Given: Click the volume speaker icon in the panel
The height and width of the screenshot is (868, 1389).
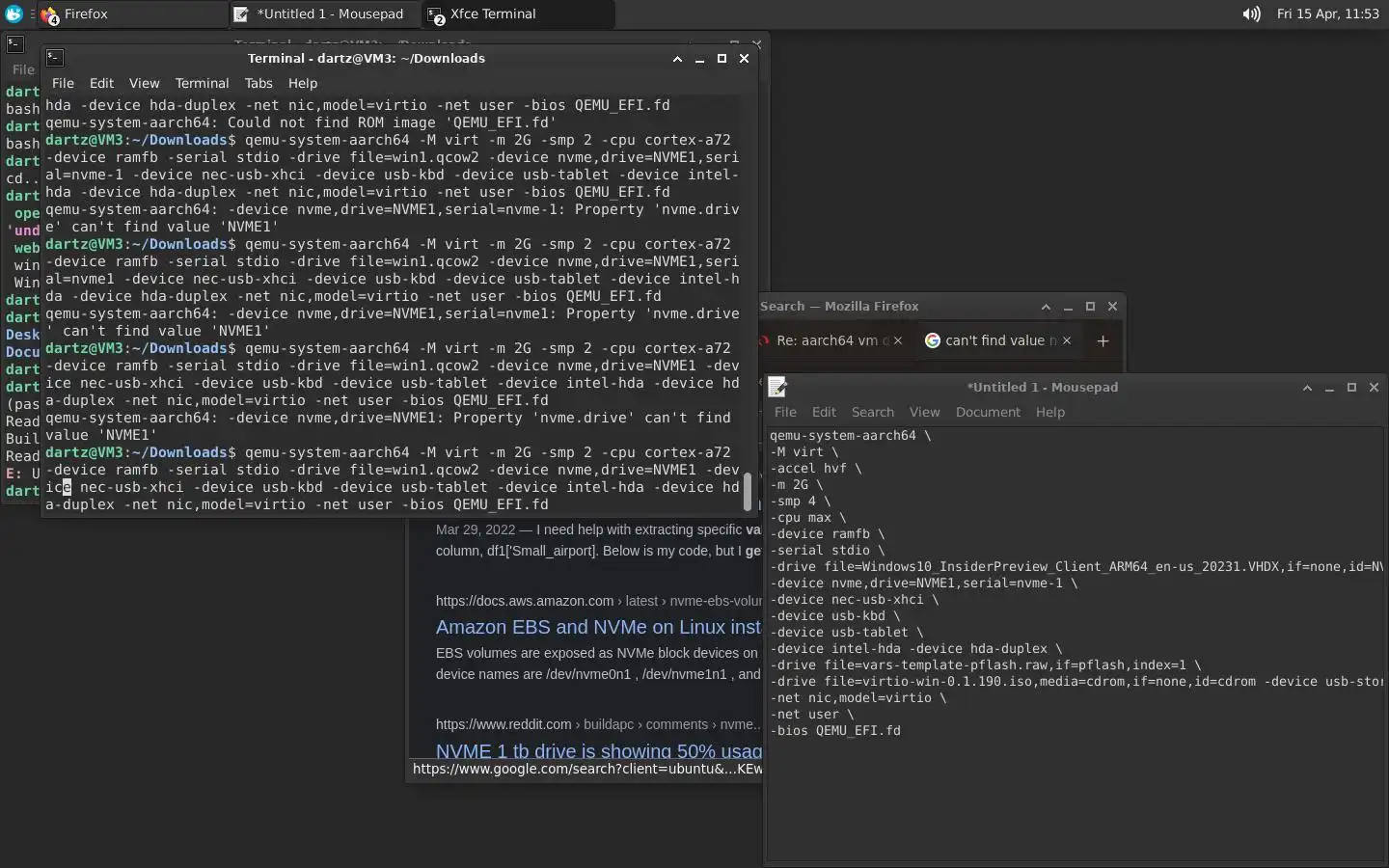Looking at the screenshot, I should 1251,14.
